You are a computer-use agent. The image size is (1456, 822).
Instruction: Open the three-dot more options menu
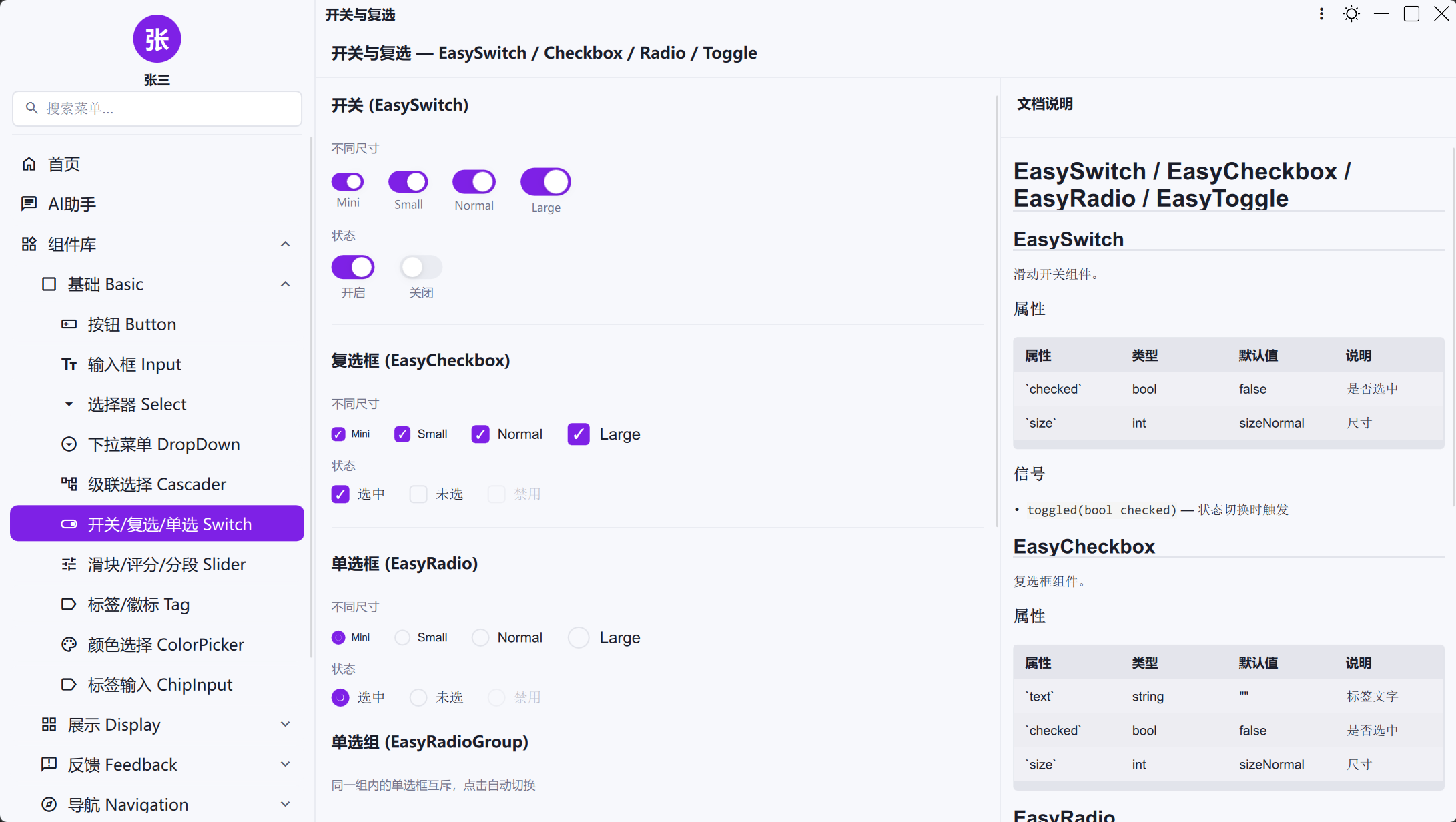tap(1321, 14)
